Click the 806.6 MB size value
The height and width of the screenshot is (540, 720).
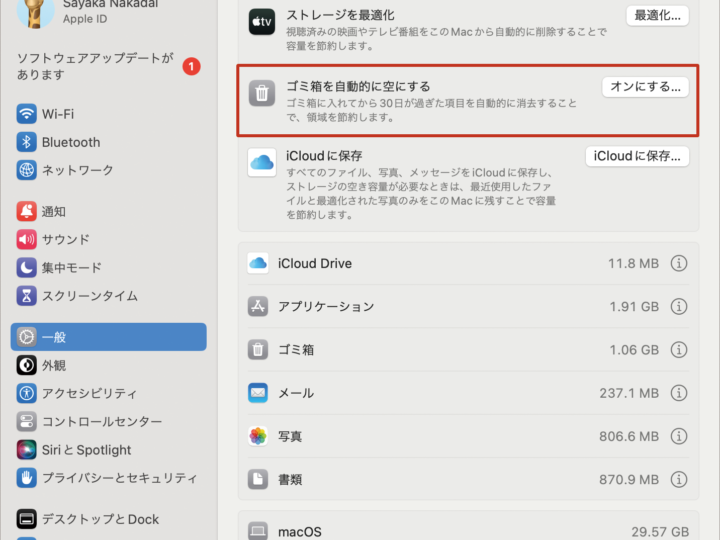[629, 436]
